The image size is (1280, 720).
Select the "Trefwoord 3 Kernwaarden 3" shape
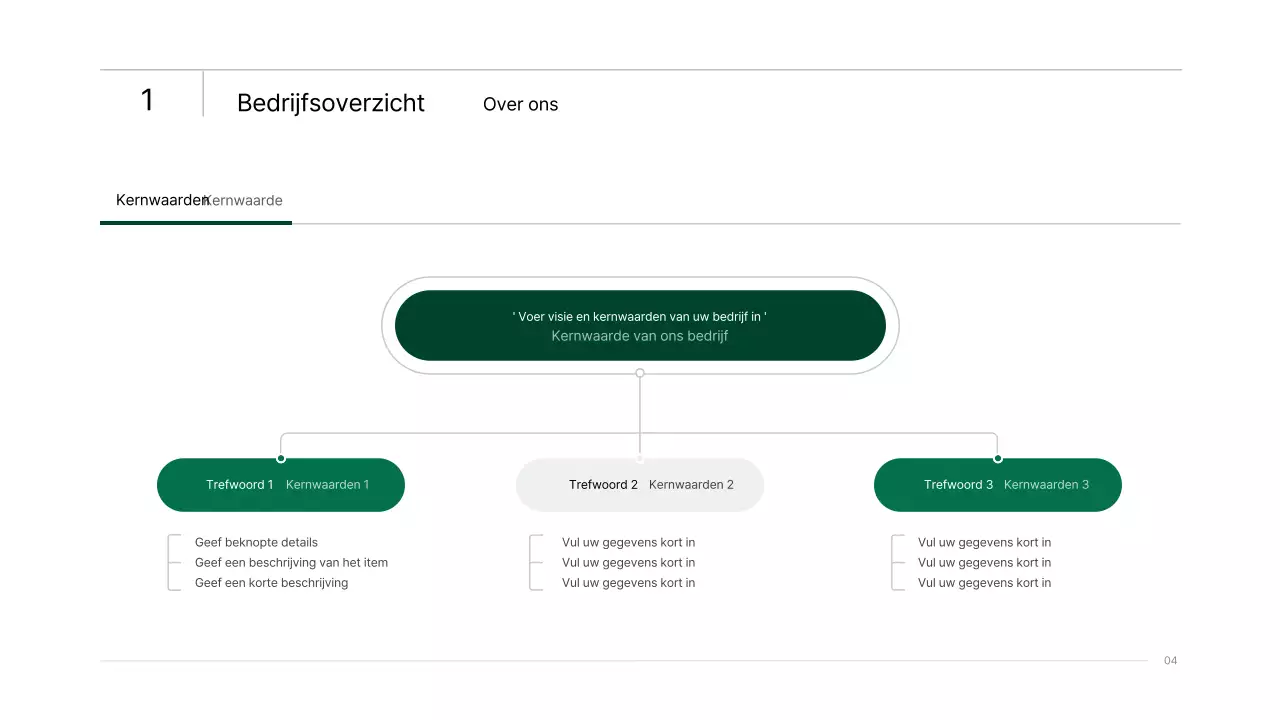(998, 484)
